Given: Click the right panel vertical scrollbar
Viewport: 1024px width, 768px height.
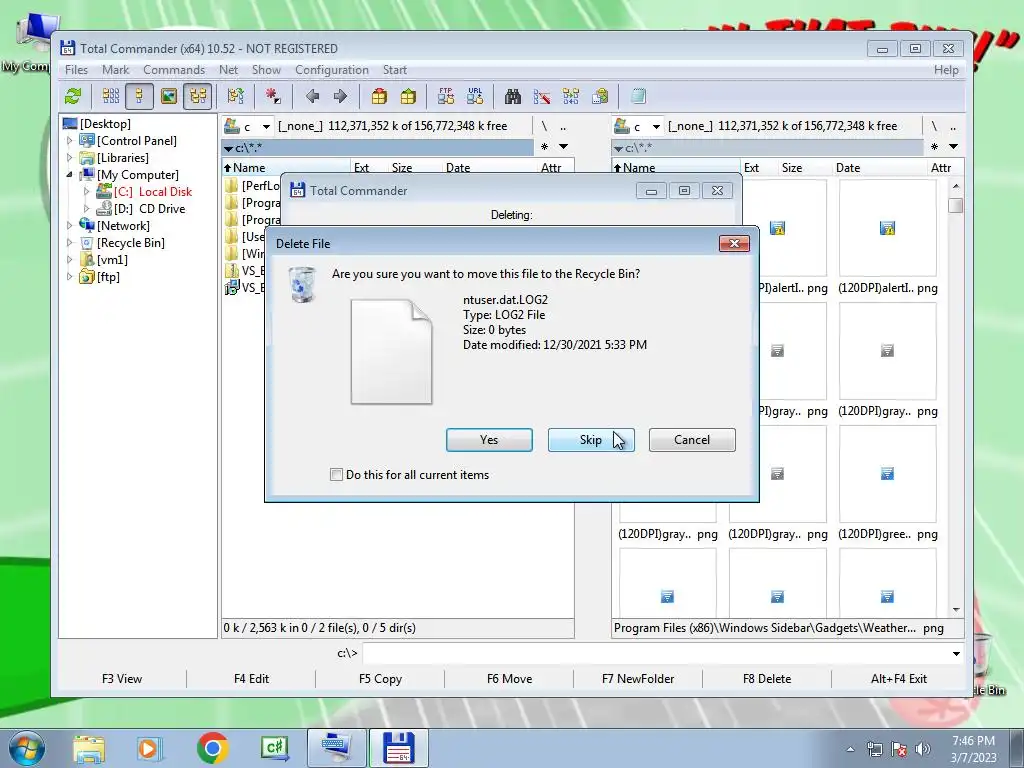Looking at the screenshot, I should click(x=956, y=397).
